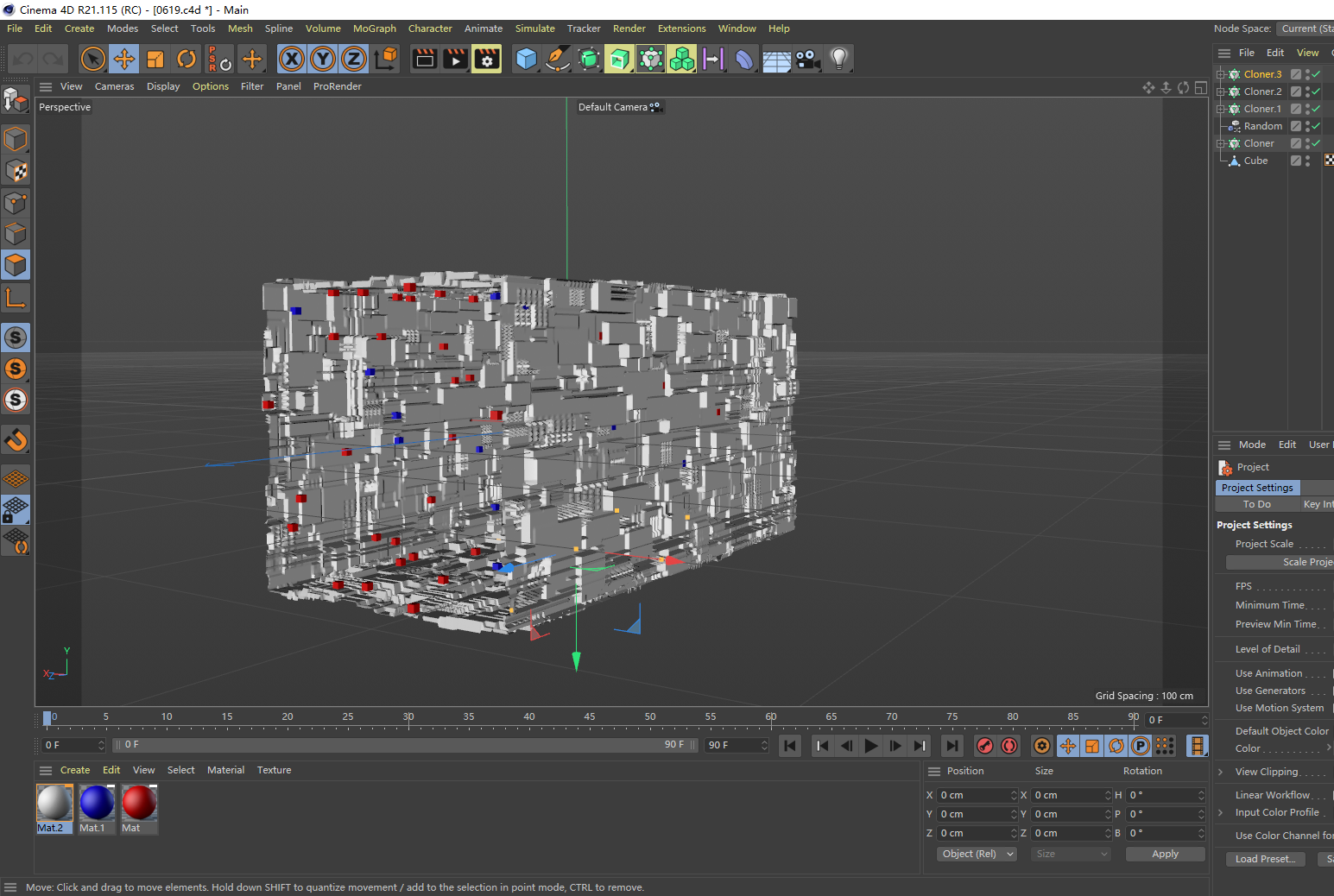
Task: Add a light using the lightbulb icon
Action: (x=838, y=59)
